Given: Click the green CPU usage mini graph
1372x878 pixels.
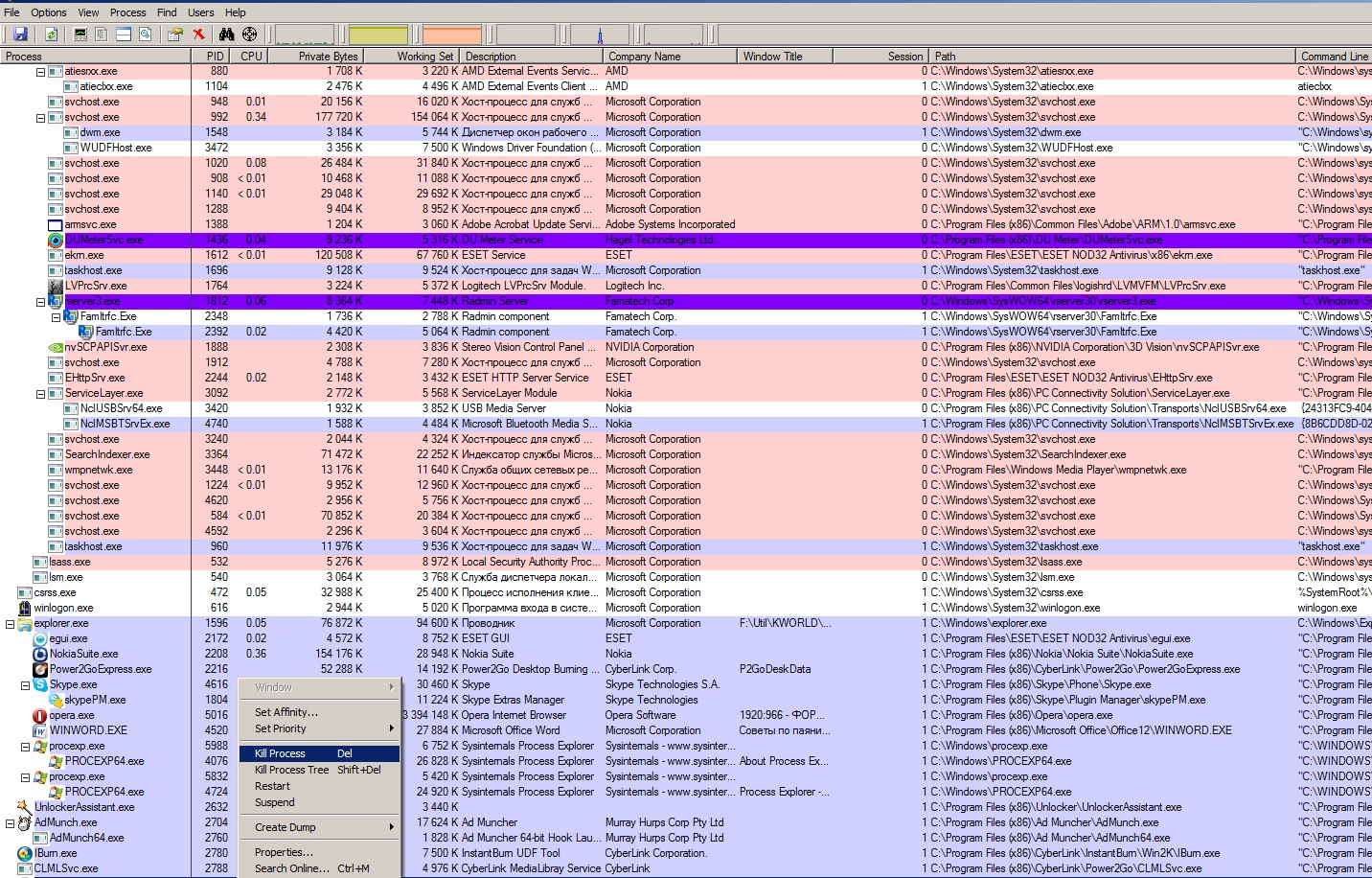Looking at the screenshot, I should pos(305,35).
